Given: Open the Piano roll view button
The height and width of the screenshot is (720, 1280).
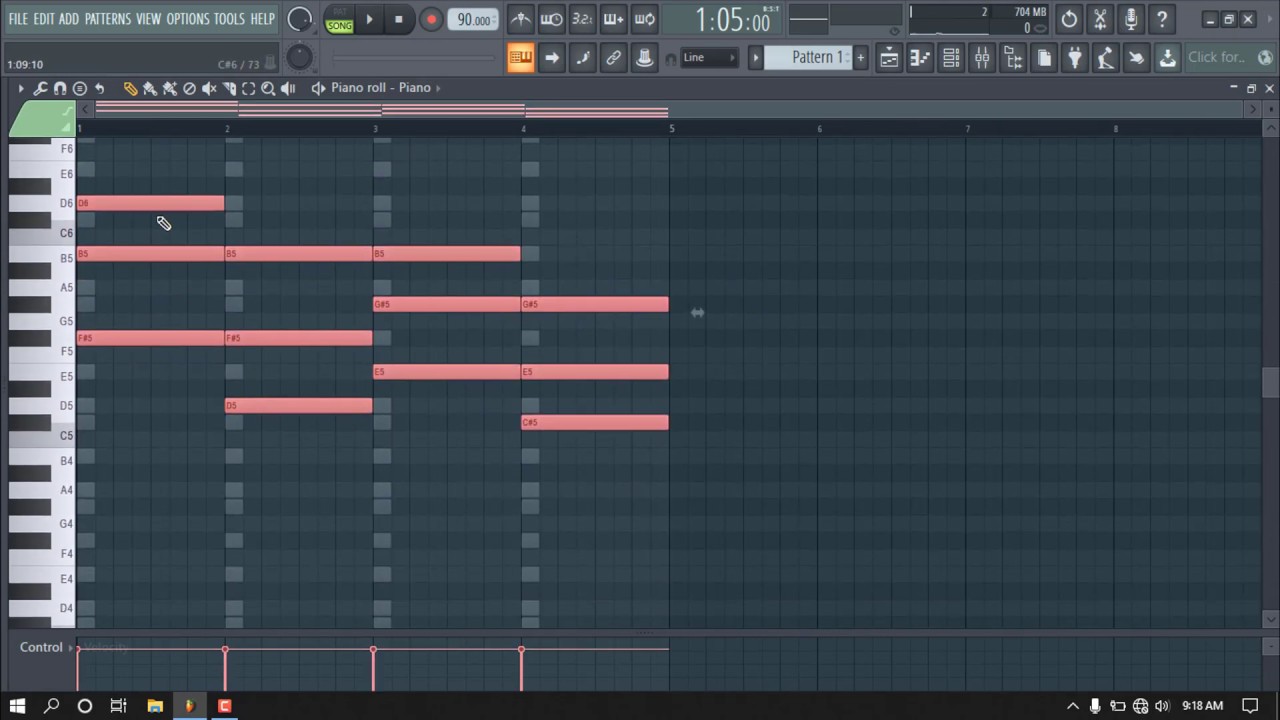Looking at the screenshot, I should [x=920, y=57].
